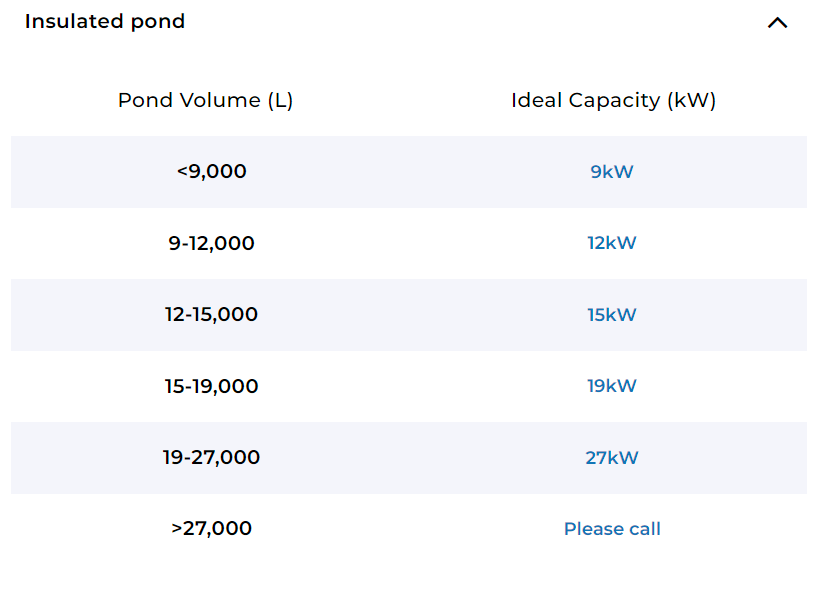The height and width of the screenshot is (592, 816).
Task: Select the 27kW capacity link
Action: coord(612,458)
